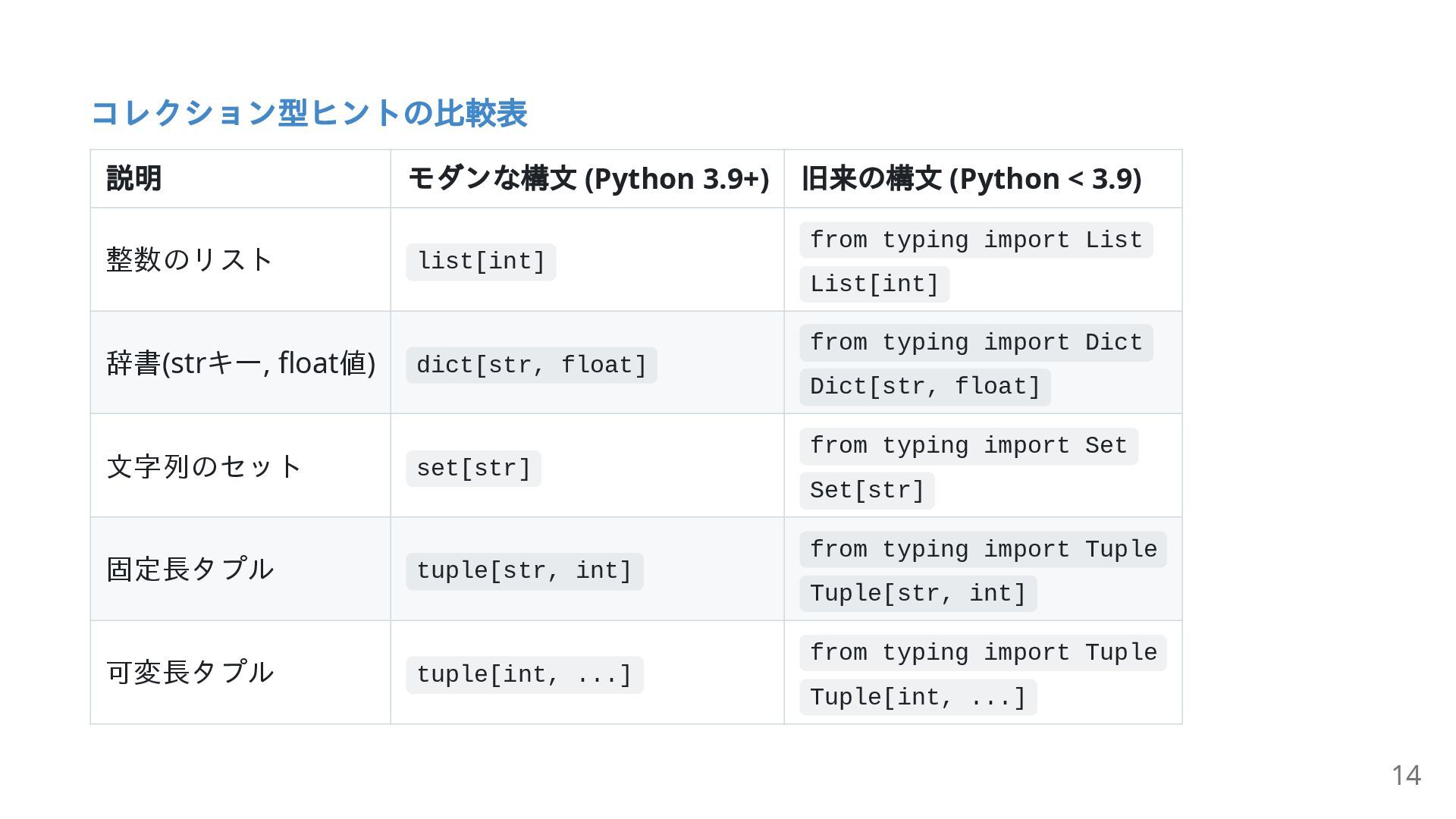Click 'from typing import Tuple' in 可変長タプル row
The image size is (1456, 819).
[x=983, y=653]
